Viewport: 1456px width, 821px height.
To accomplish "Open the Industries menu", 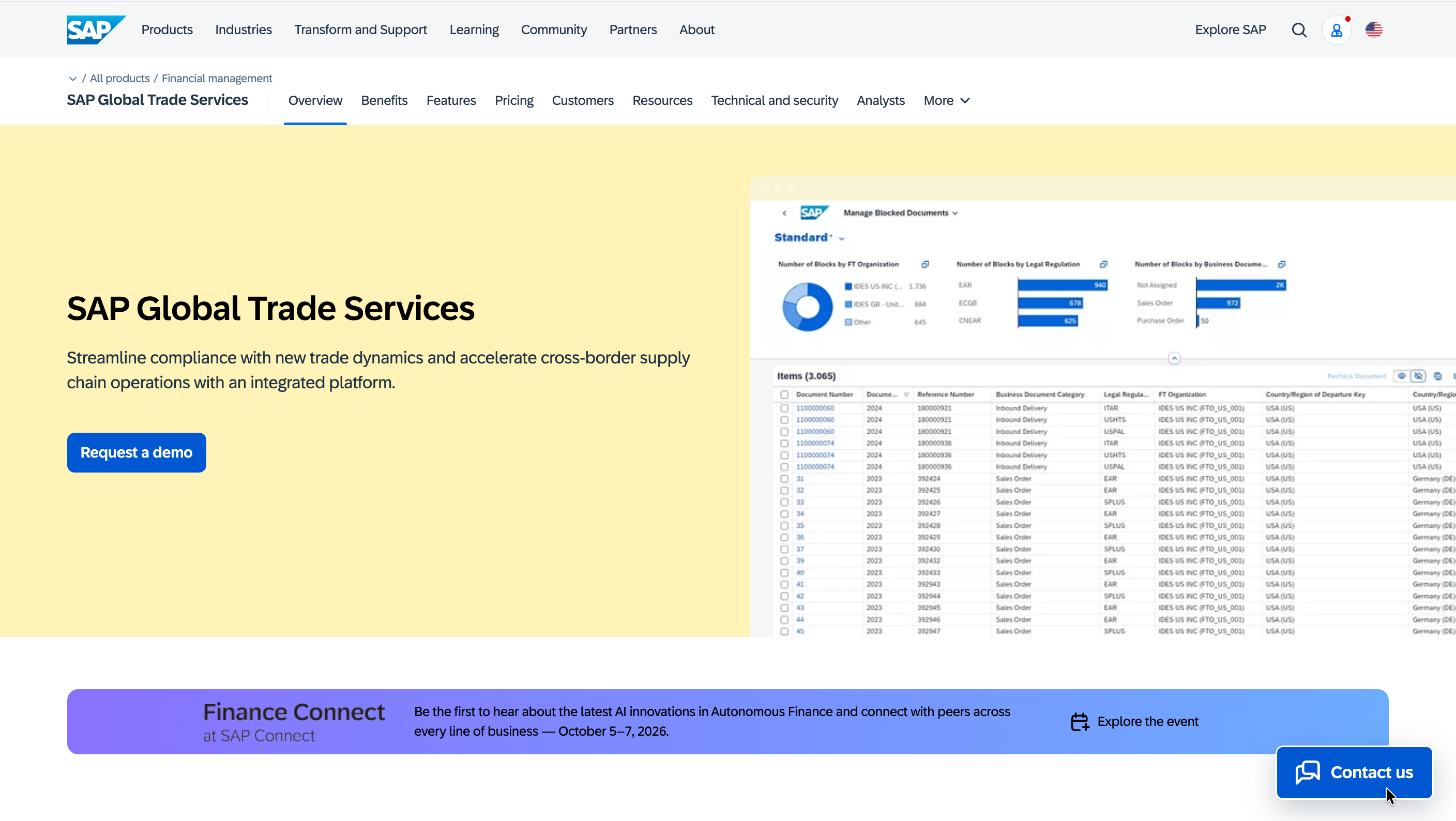I will click(243, 29).
